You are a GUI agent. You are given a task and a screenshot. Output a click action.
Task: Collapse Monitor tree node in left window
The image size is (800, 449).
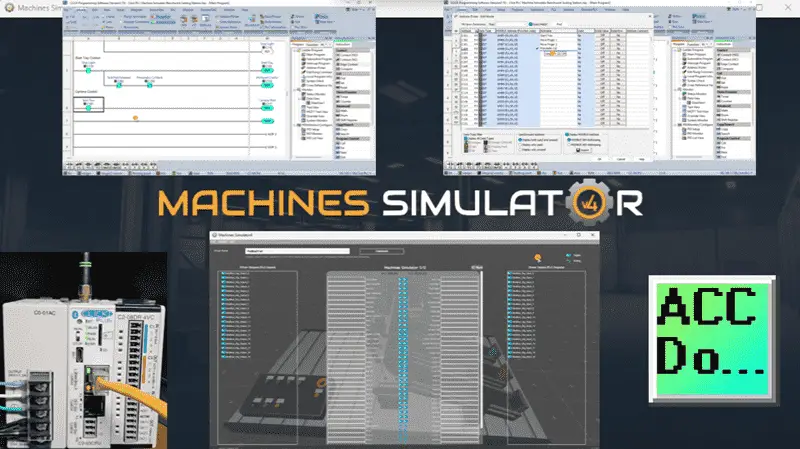tap(294, 90)
